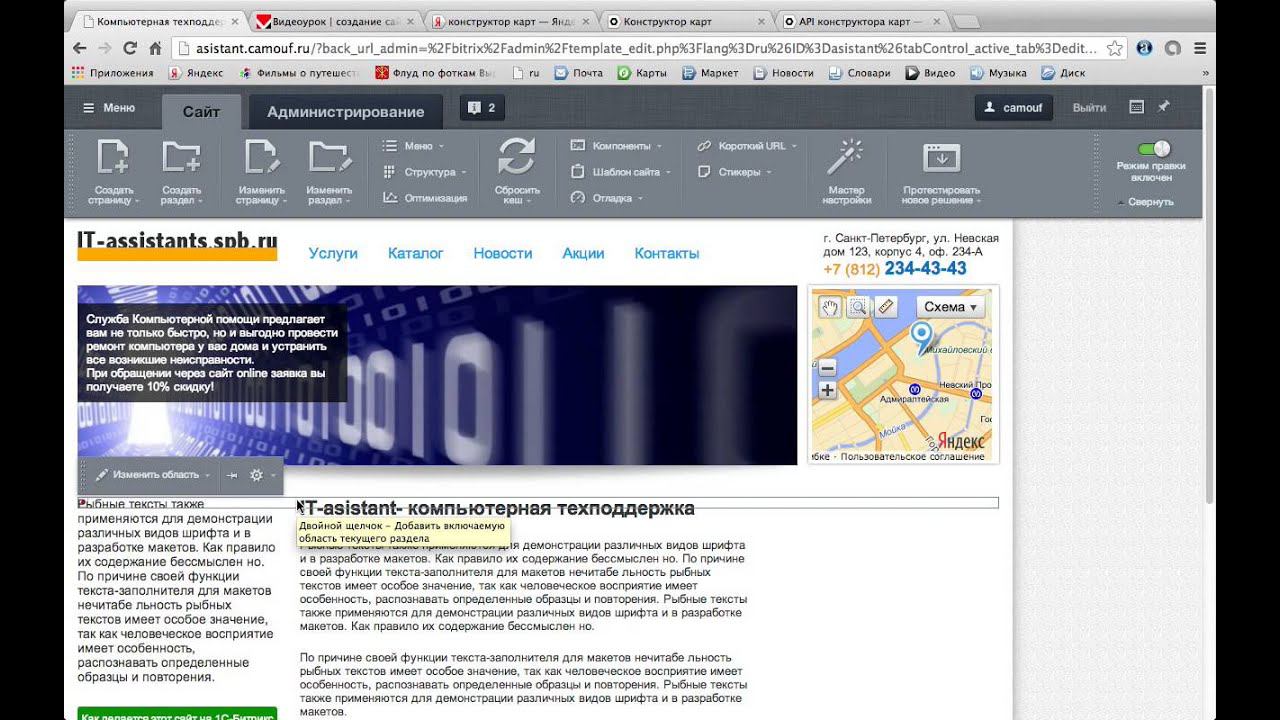This screenshot has width=1280, height=720.
Task: Click the phone number 234-43-43
Action: [925, 269]
